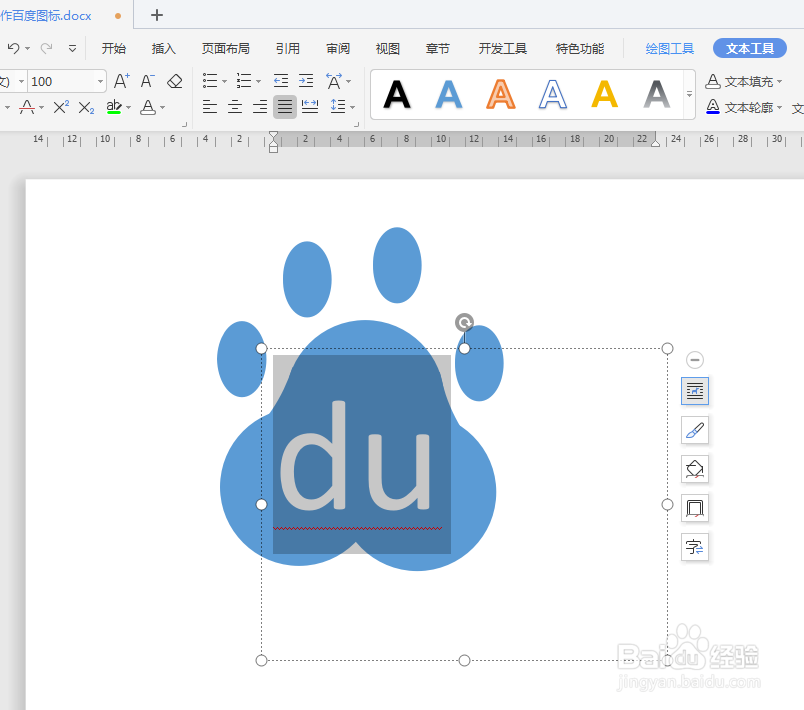Click the decrease indent icon
Screen dimensions: 804x710
tap(280, 80)
